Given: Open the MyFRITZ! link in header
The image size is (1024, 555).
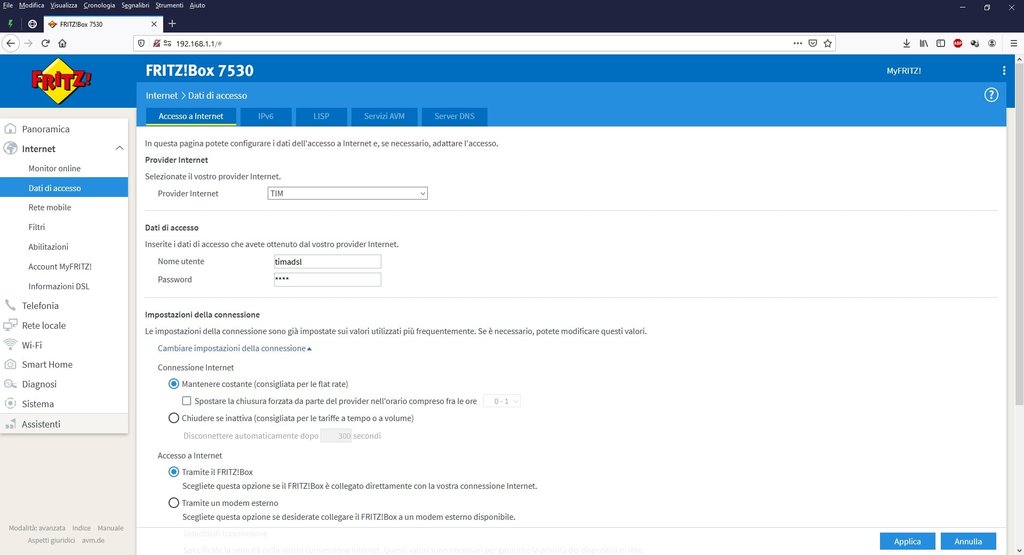Looking at the screenshot, I should click(904, 71).
